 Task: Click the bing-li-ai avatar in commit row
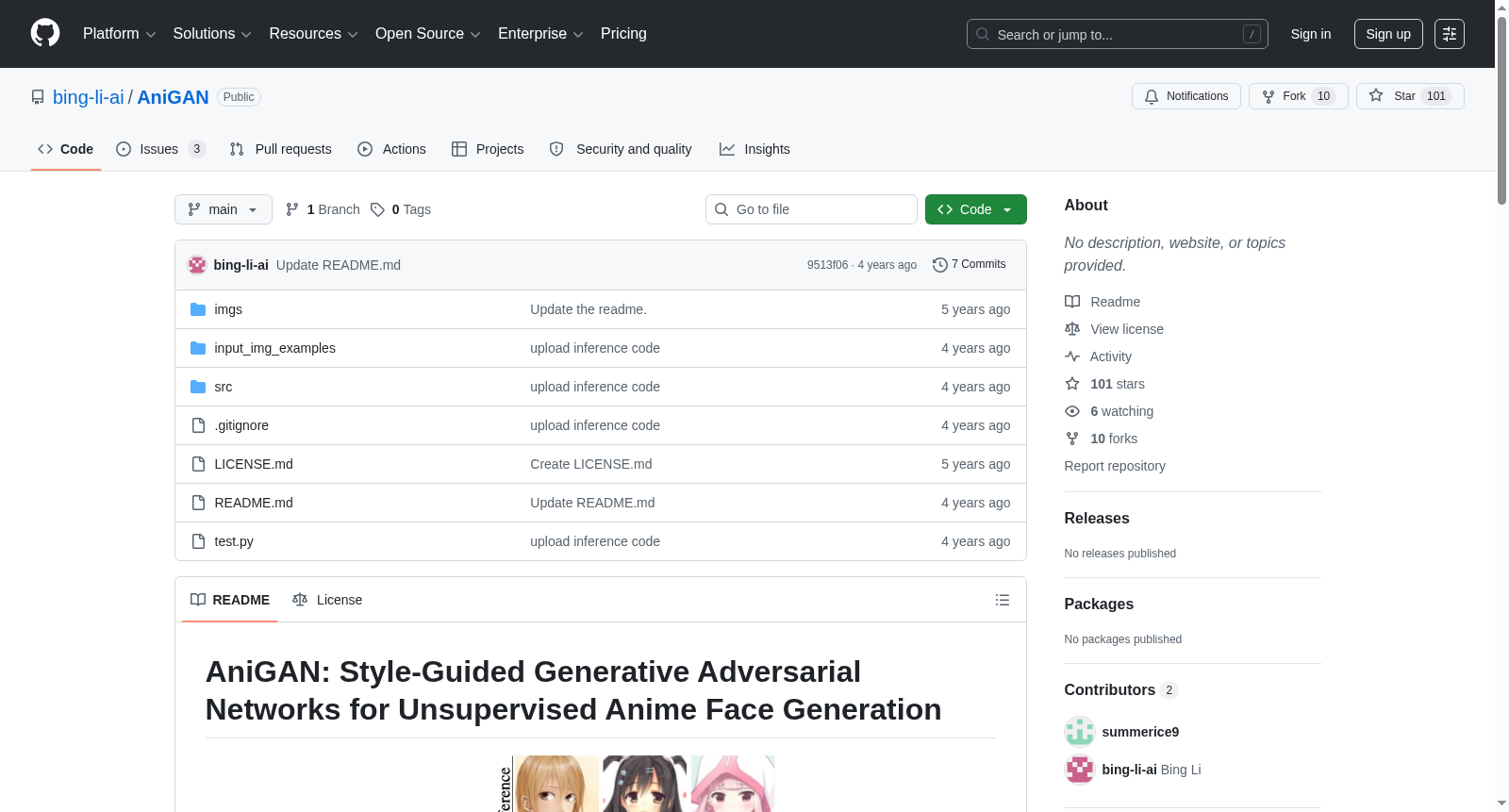click(197, 265)
